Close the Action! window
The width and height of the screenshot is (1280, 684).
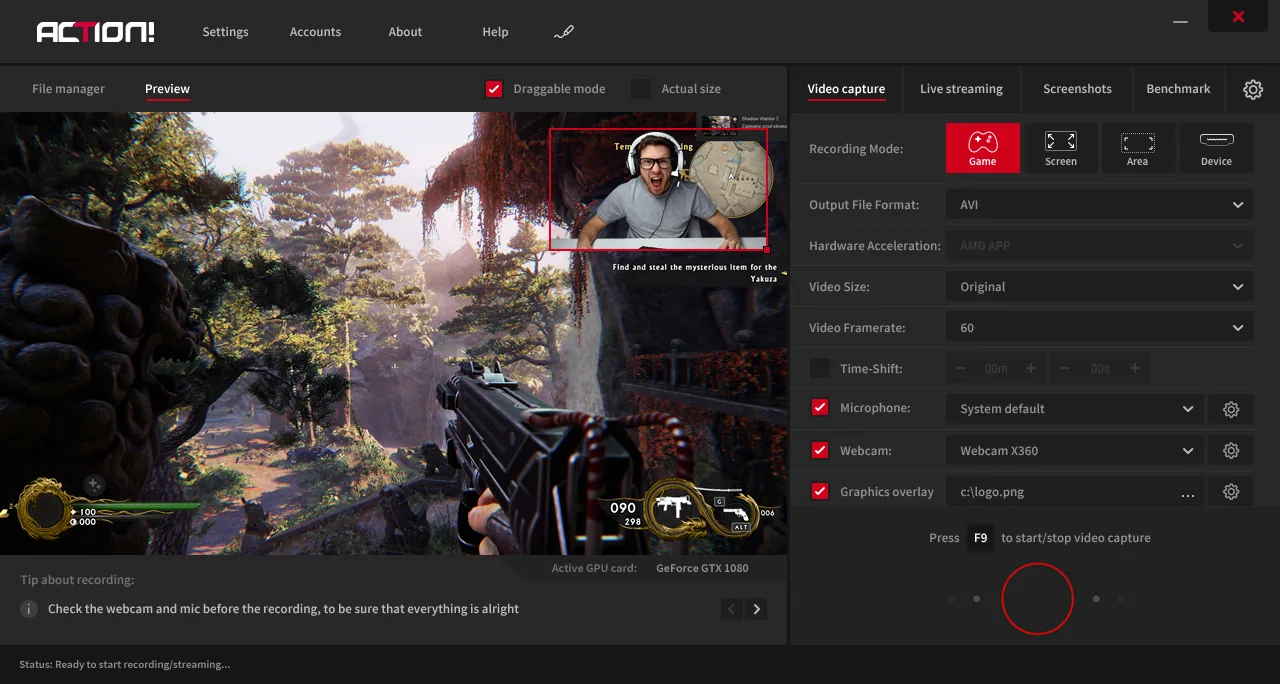click(1238, 17)
